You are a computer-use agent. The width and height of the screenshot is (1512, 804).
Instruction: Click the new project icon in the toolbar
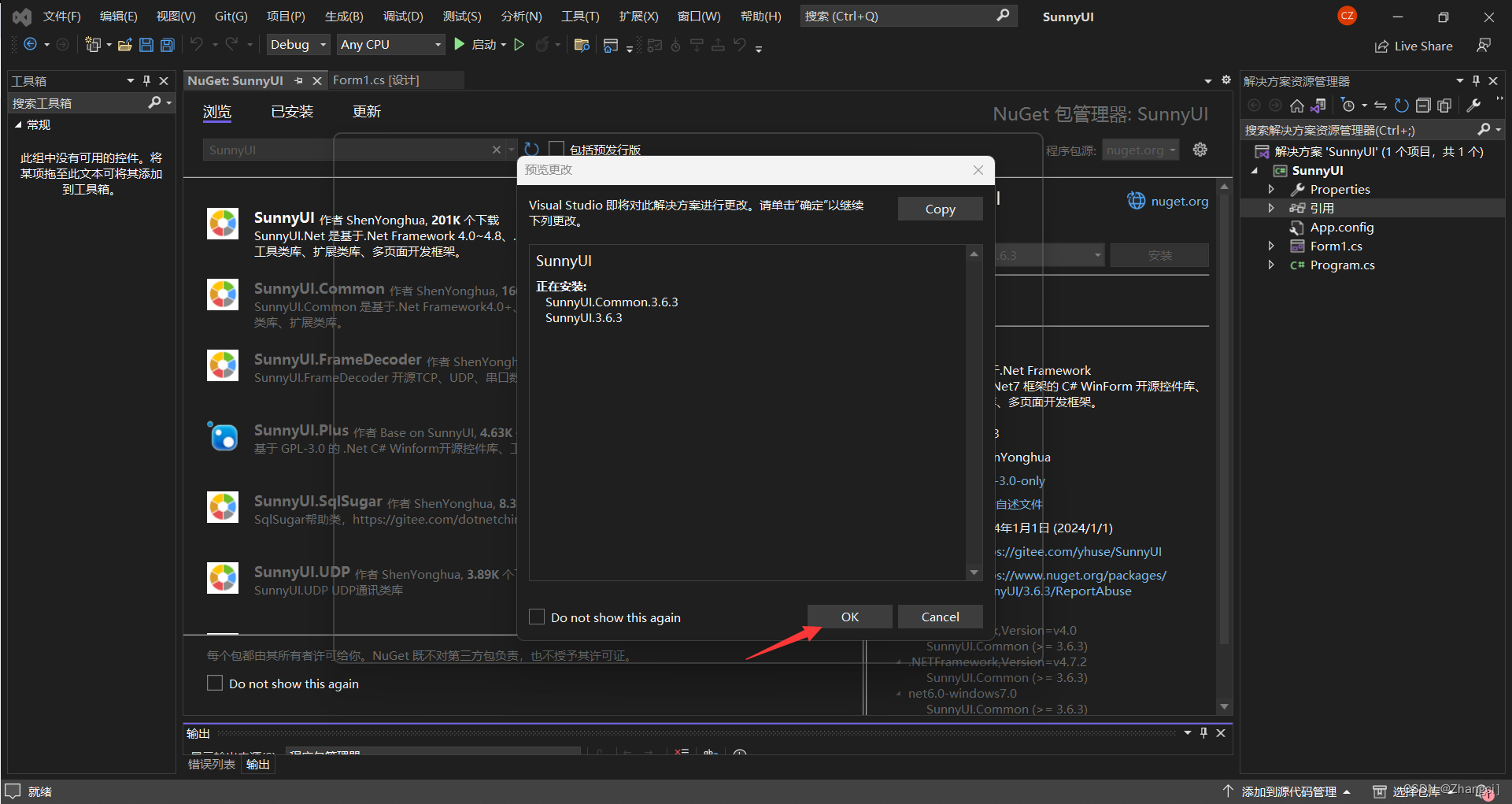(93, 45)
